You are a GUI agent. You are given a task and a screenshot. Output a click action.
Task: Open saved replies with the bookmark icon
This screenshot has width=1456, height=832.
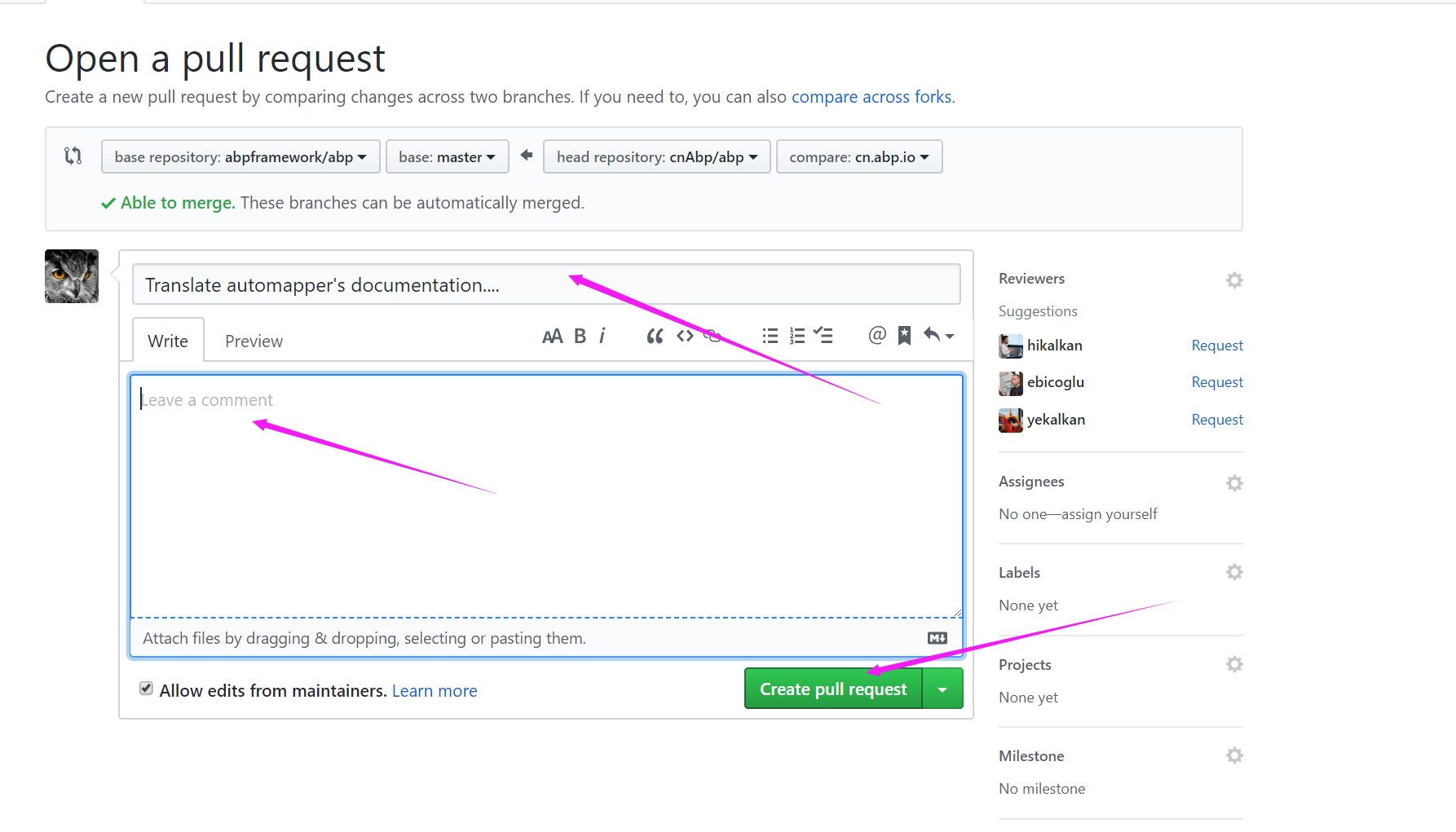[904, 335]
